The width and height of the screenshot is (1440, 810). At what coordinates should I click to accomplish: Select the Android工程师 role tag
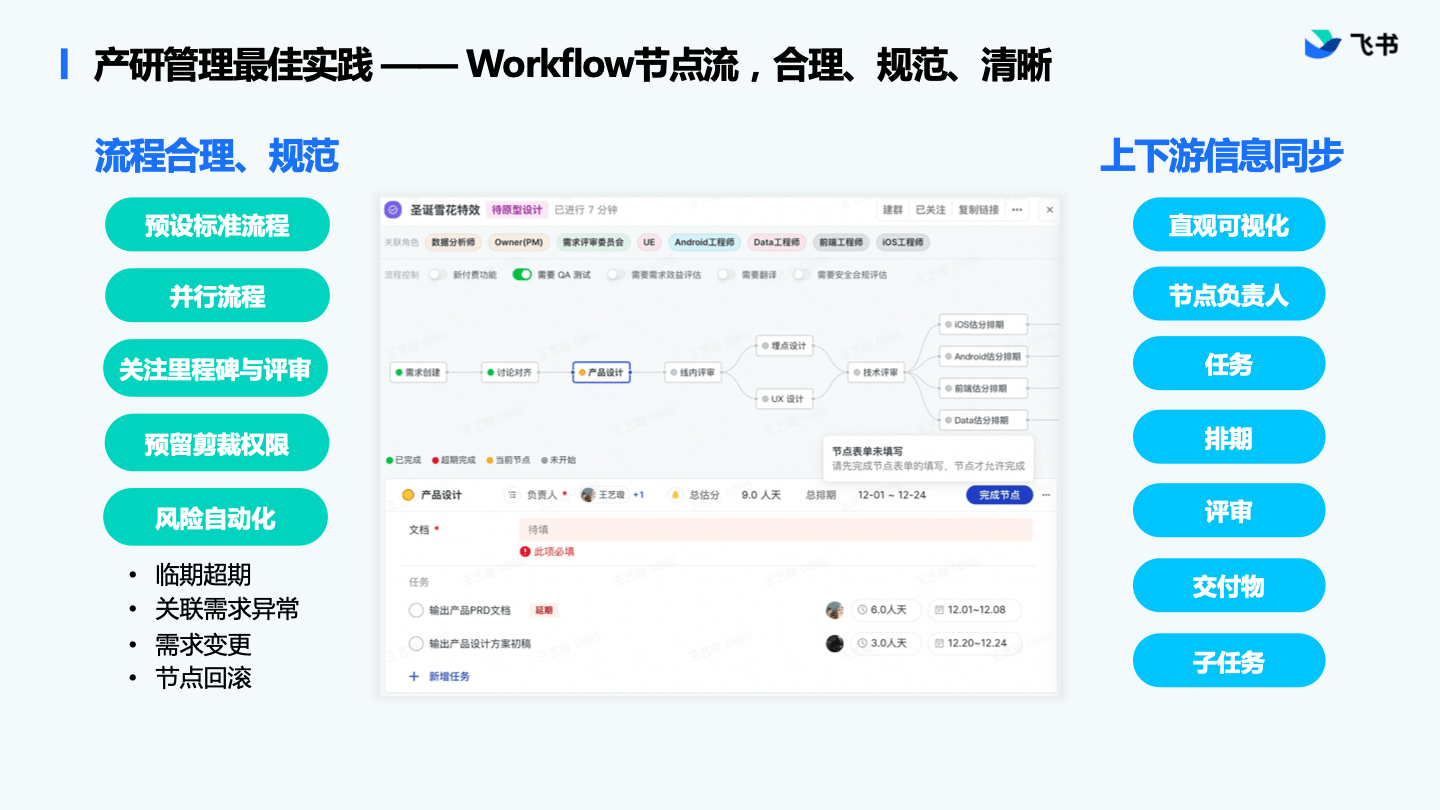coord(704,242)
